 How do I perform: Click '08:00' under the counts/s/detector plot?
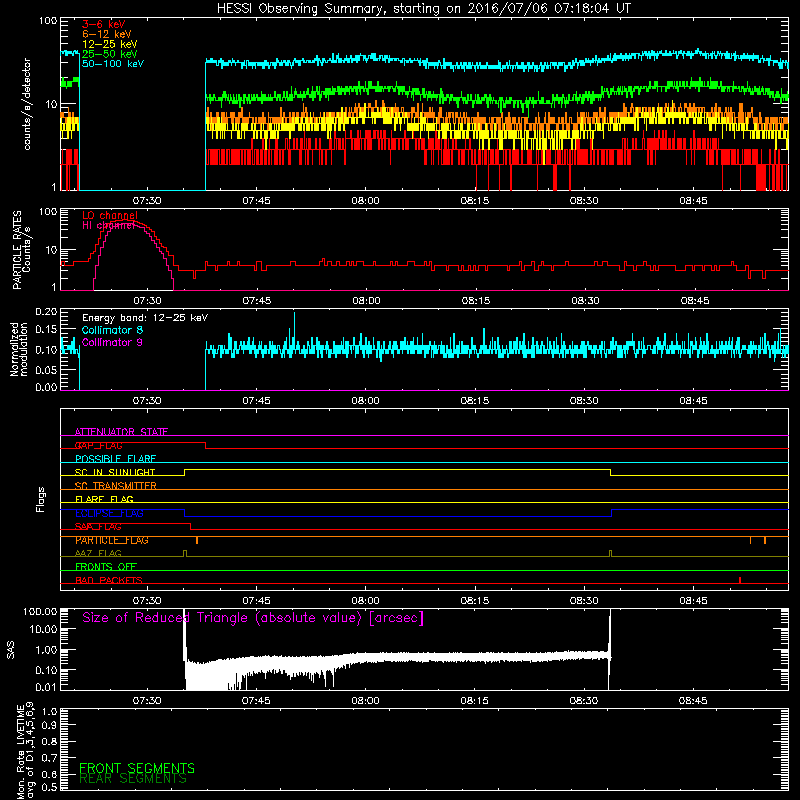pos(365,201)
